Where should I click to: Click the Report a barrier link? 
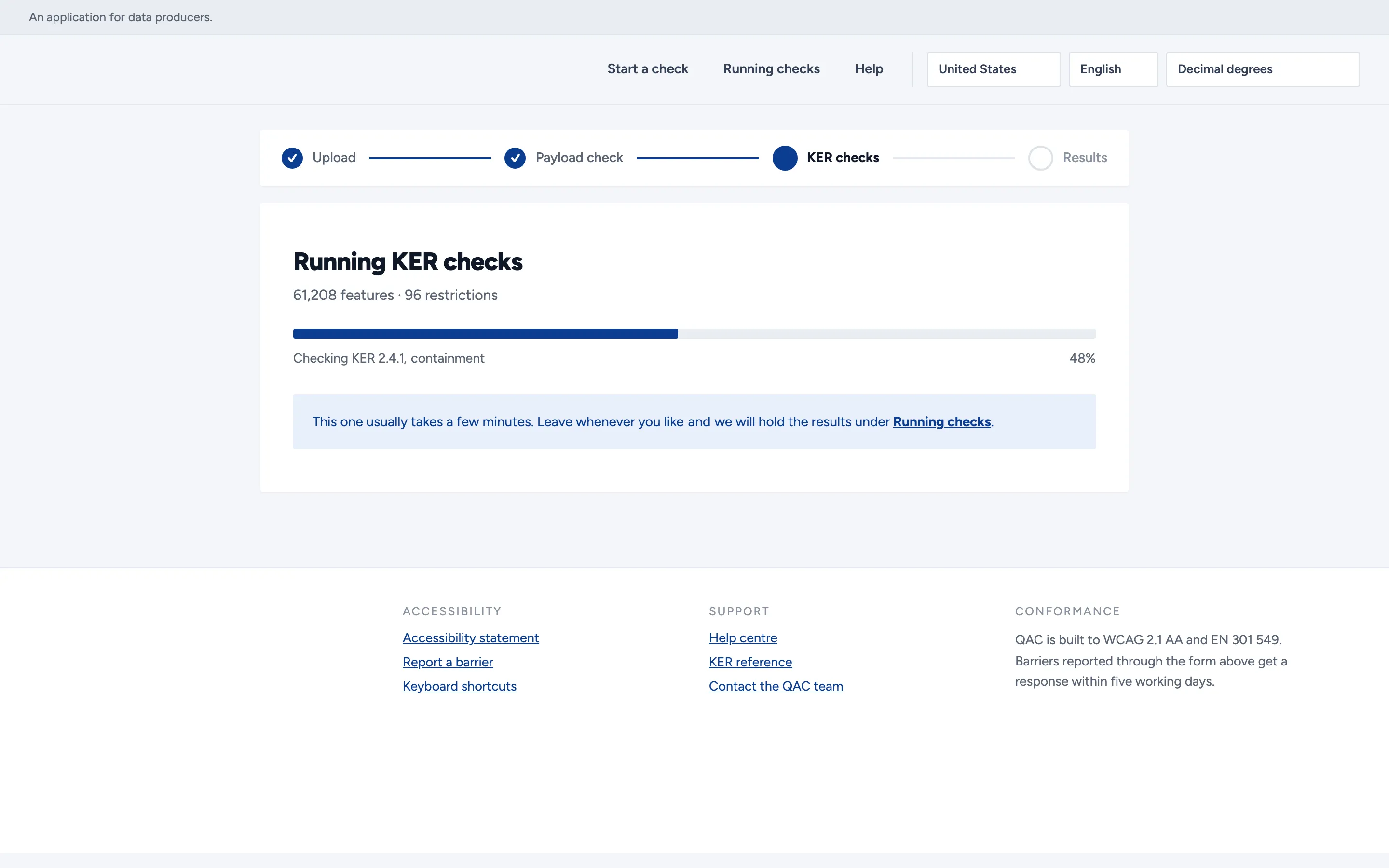(x=448, y=662)
